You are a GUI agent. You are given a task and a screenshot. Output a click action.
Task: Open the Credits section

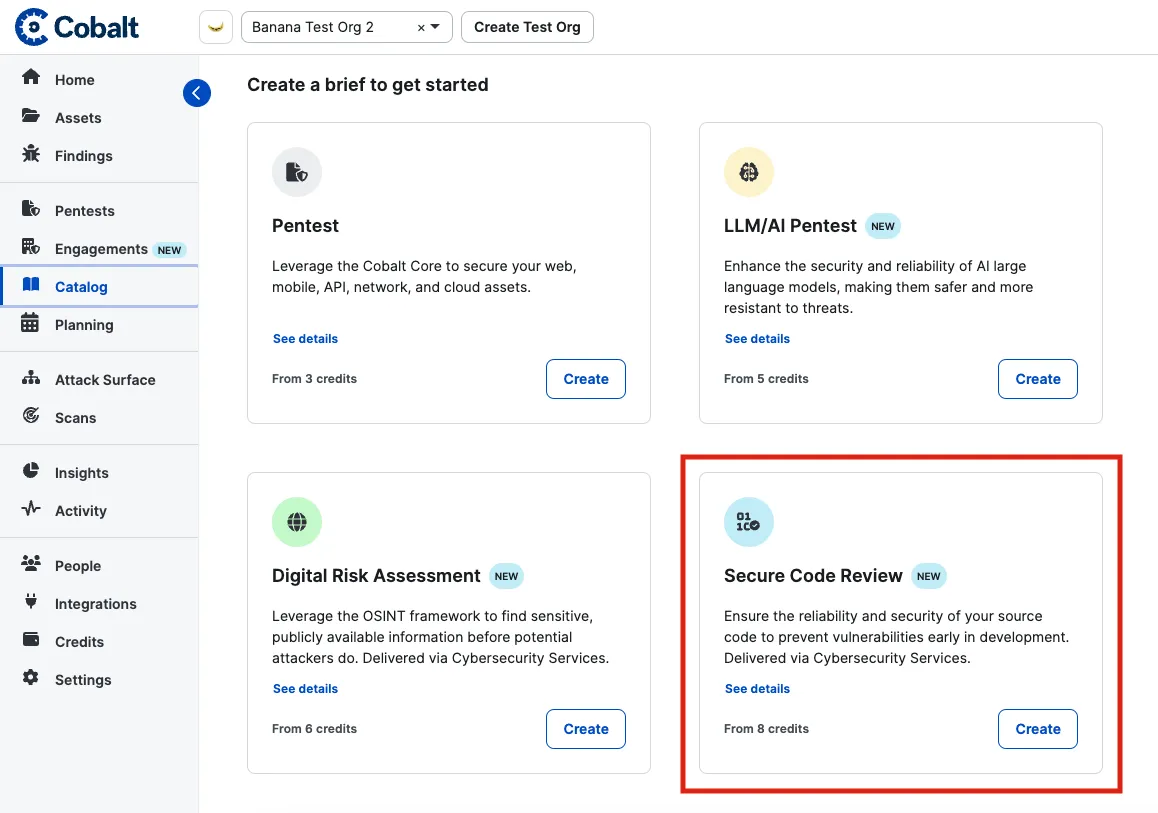pos(78,641)
